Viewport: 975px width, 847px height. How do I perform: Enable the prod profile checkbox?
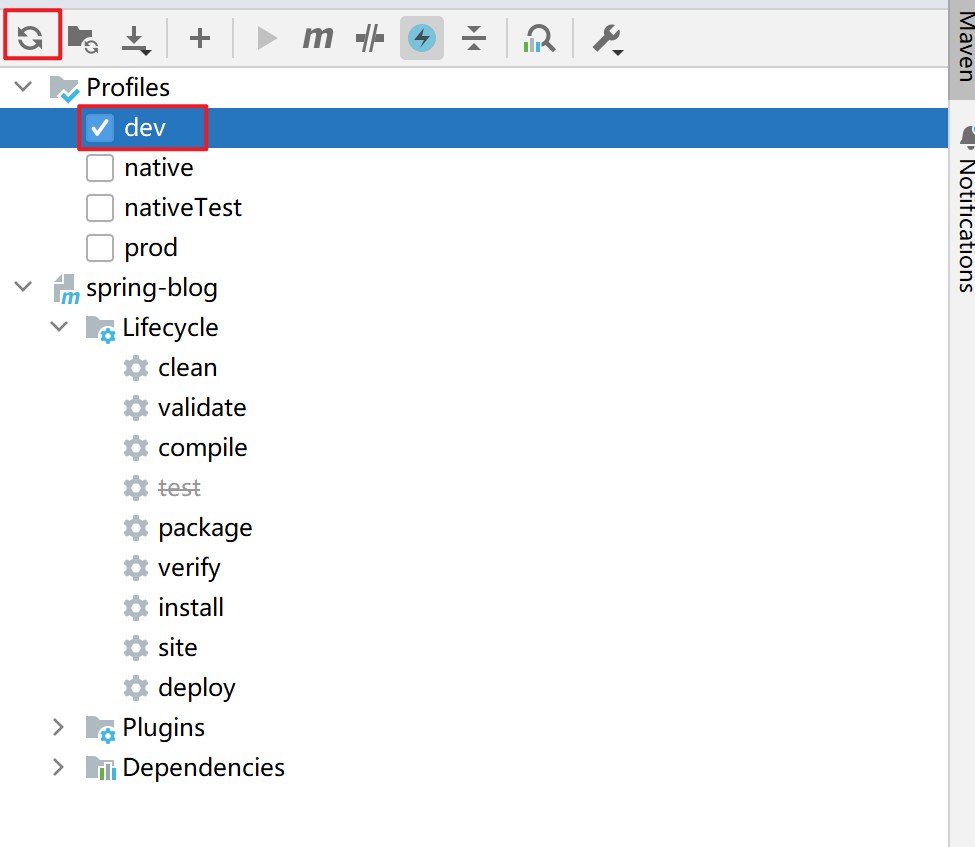(x=99, y=248)
